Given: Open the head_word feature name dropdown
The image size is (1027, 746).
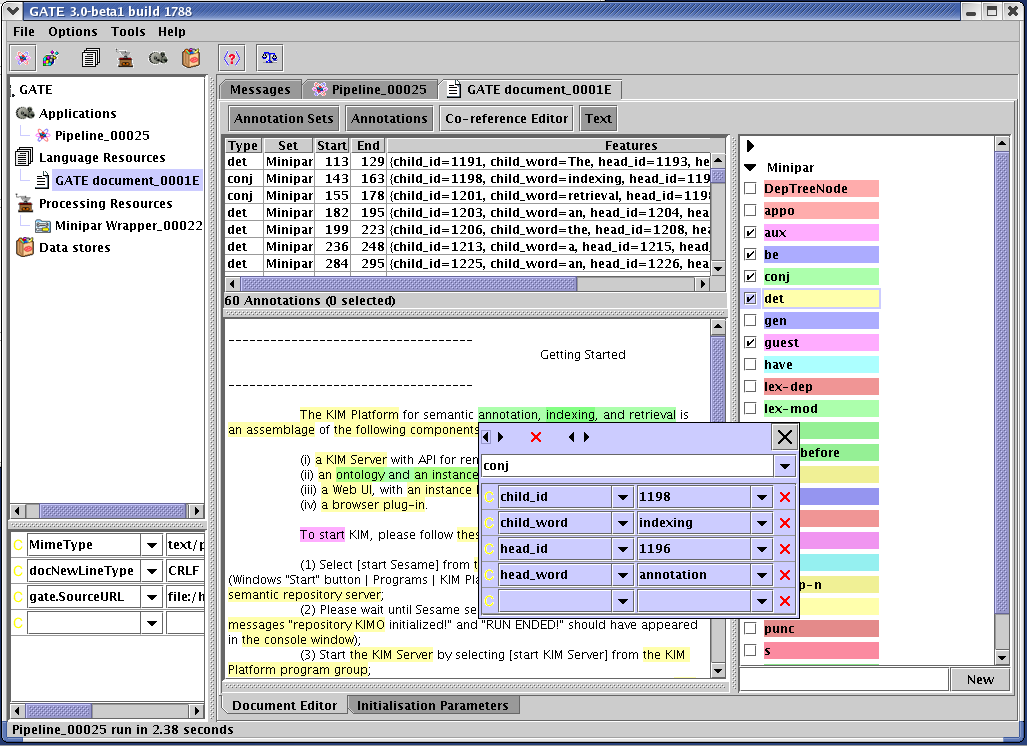Looking at the screenshot, I should tap(622, 575).
